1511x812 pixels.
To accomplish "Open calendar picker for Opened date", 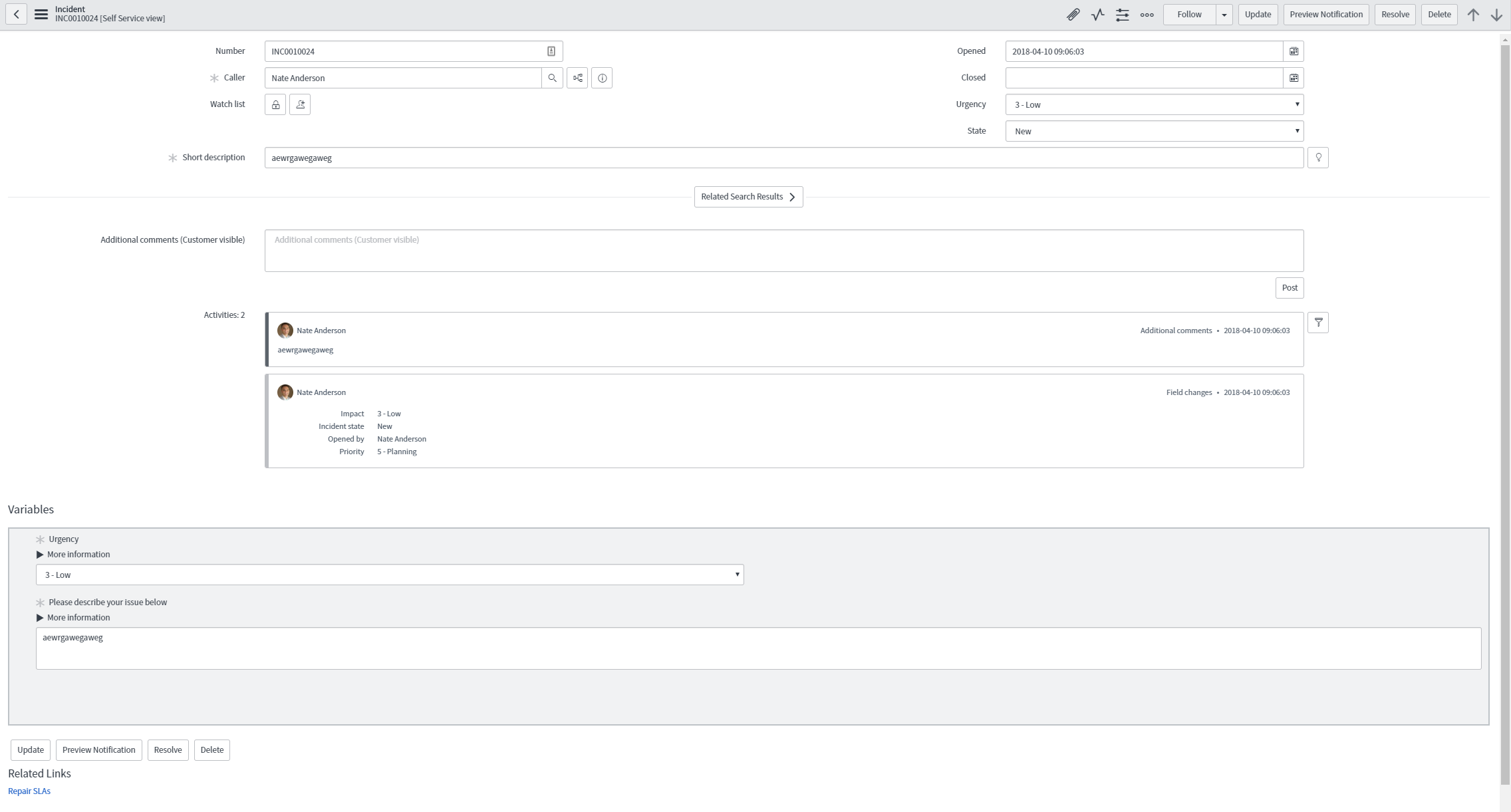I will [x=1294, y=51].
